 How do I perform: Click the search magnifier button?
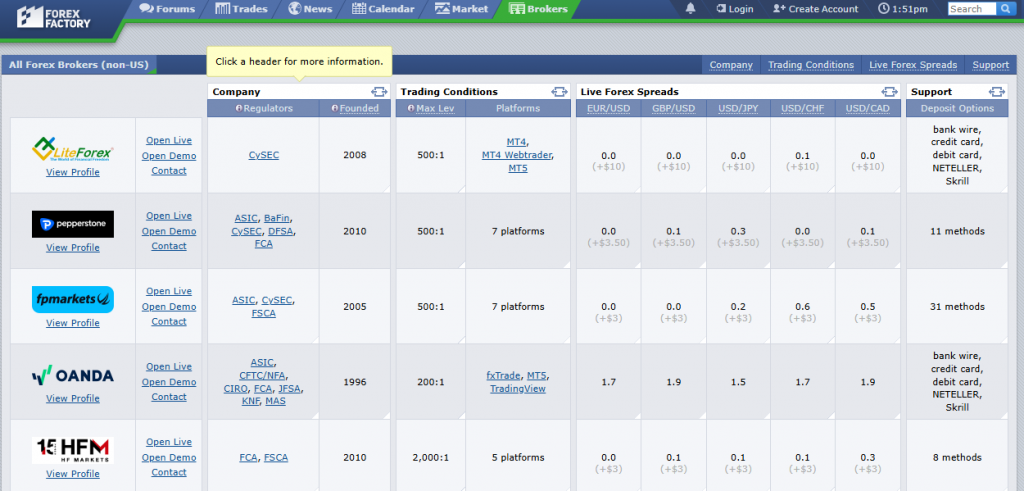click(x=1005, y=9)
